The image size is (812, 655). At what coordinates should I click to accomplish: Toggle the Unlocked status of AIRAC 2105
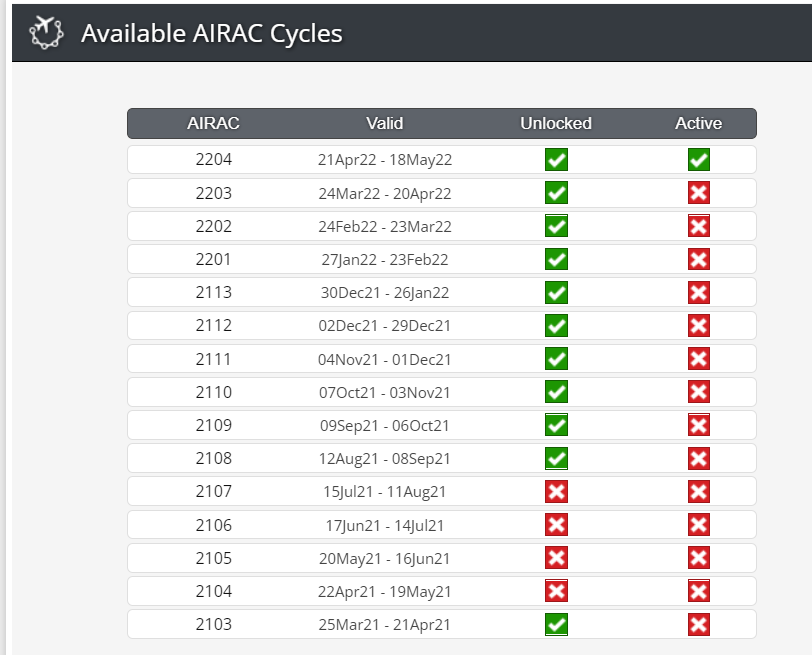pyautogui.click(x=556, y=558)
